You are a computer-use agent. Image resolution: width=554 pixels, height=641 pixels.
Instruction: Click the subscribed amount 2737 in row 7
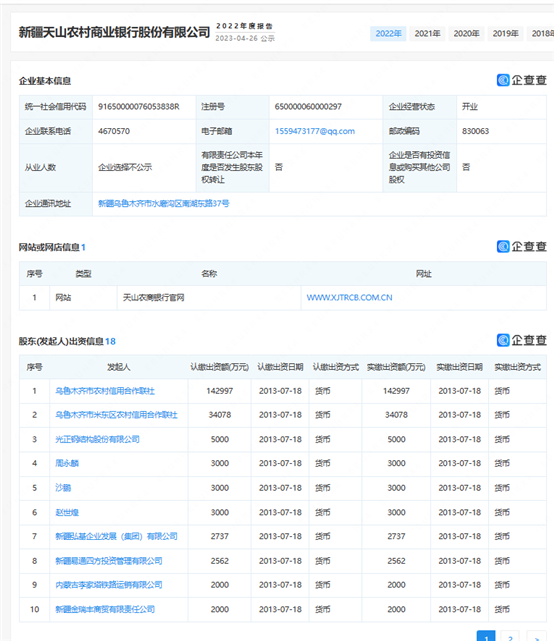220,536
